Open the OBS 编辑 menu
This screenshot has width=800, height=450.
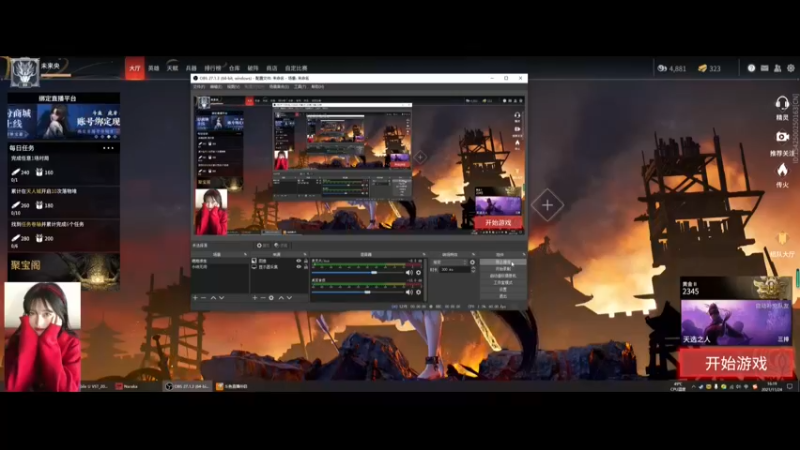pos(215,87)
